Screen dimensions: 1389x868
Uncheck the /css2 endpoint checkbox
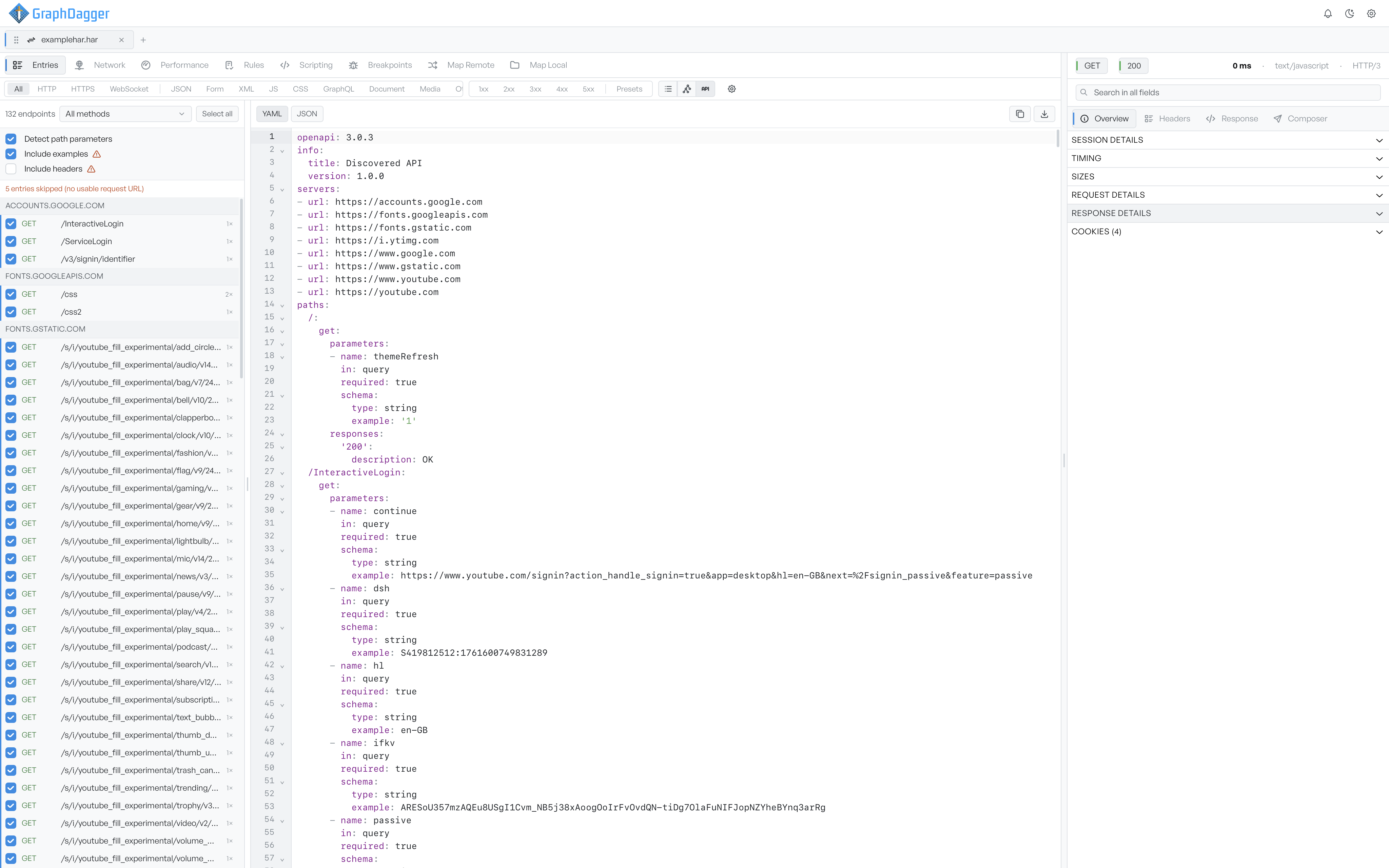tap(11, 312)
